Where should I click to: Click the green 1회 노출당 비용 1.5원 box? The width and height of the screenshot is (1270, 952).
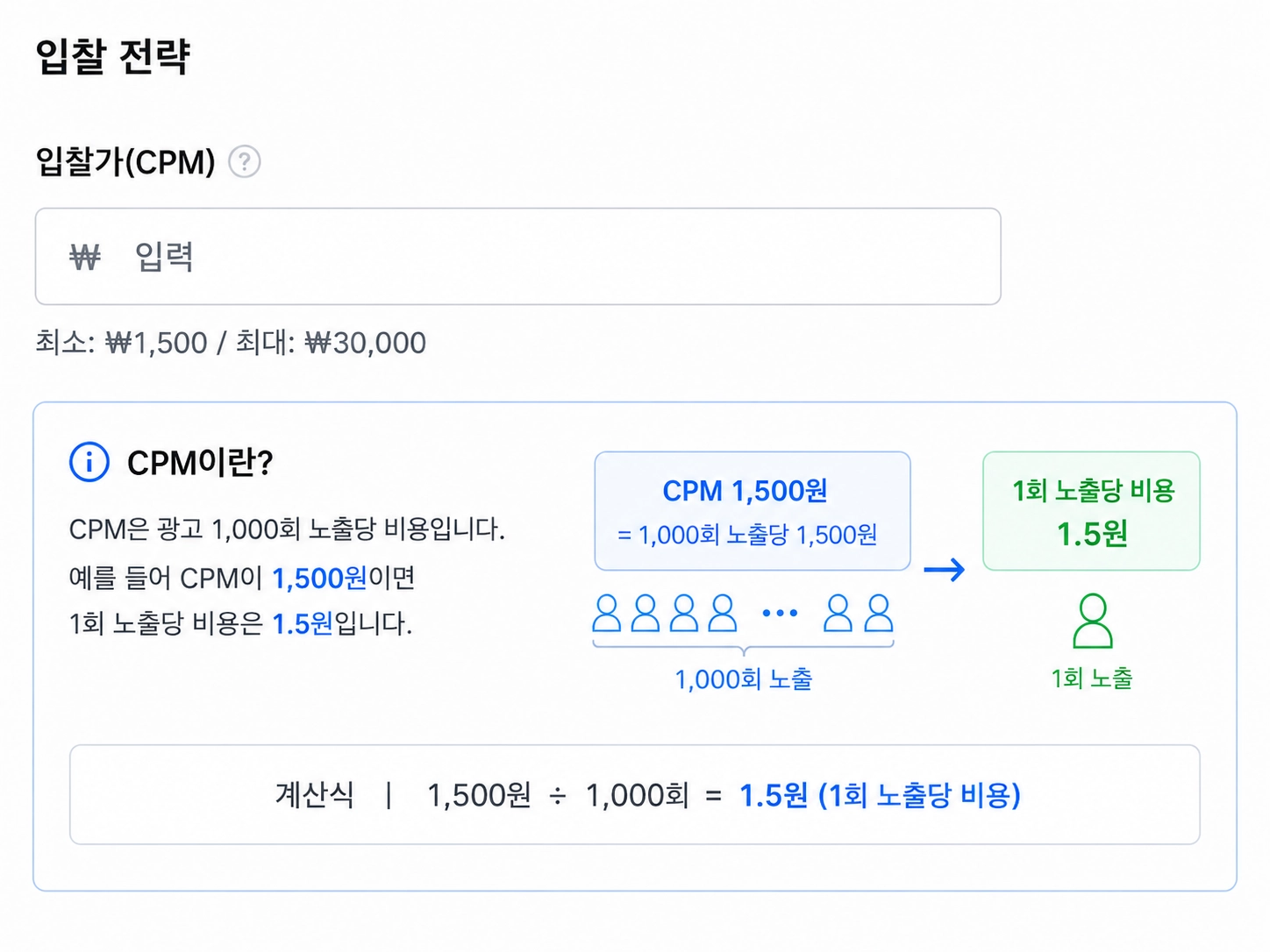[1092, 511]
